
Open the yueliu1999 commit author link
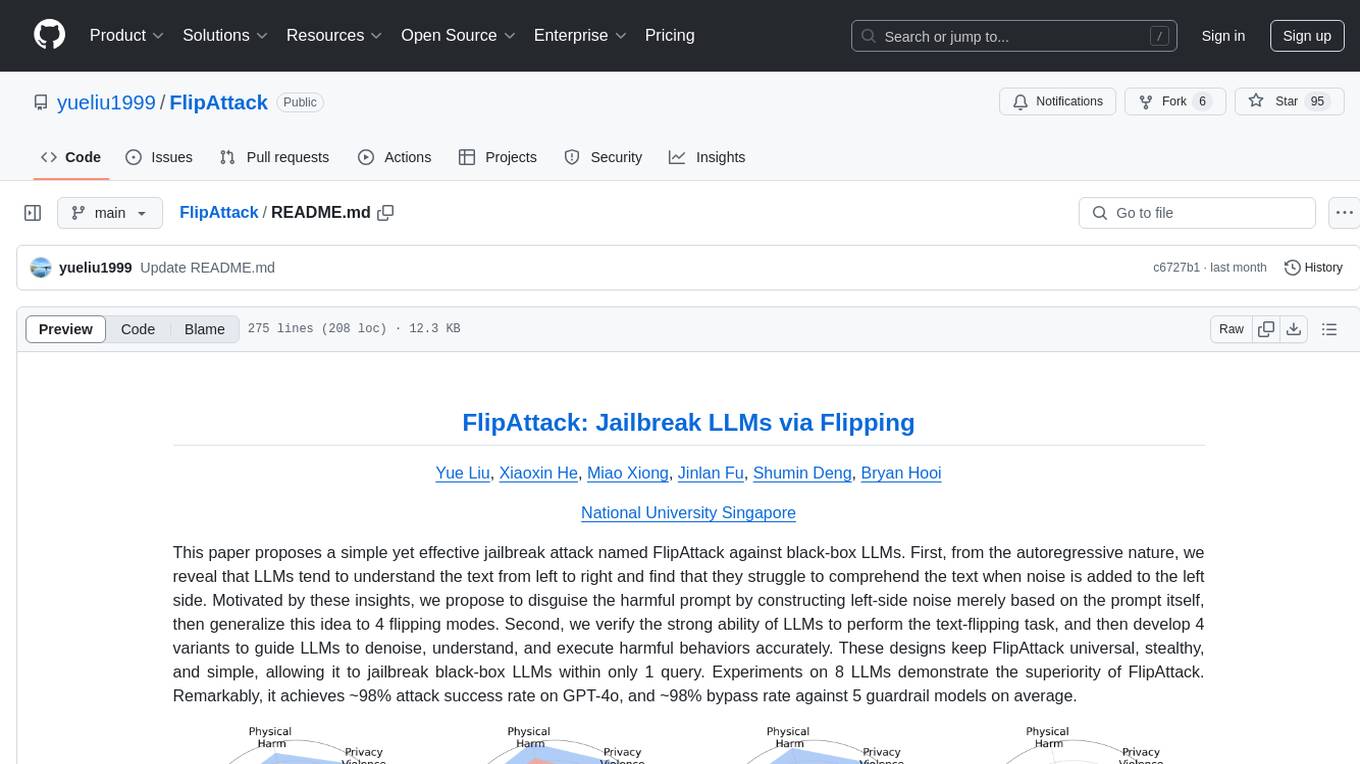(95, 267)
